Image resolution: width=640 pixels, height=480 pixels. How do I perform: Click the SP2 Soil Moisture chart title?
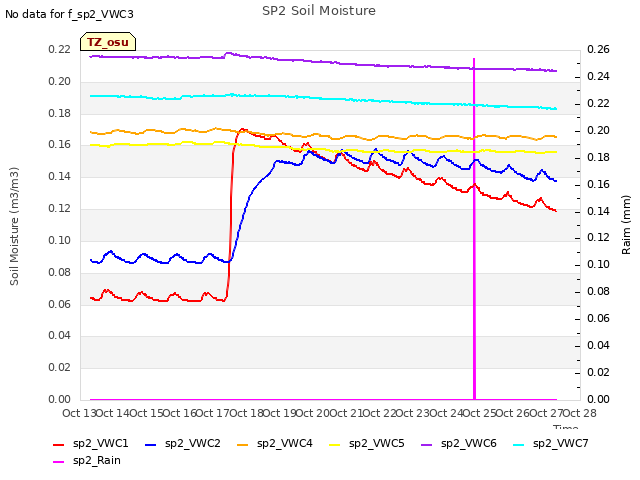[319, 11]
